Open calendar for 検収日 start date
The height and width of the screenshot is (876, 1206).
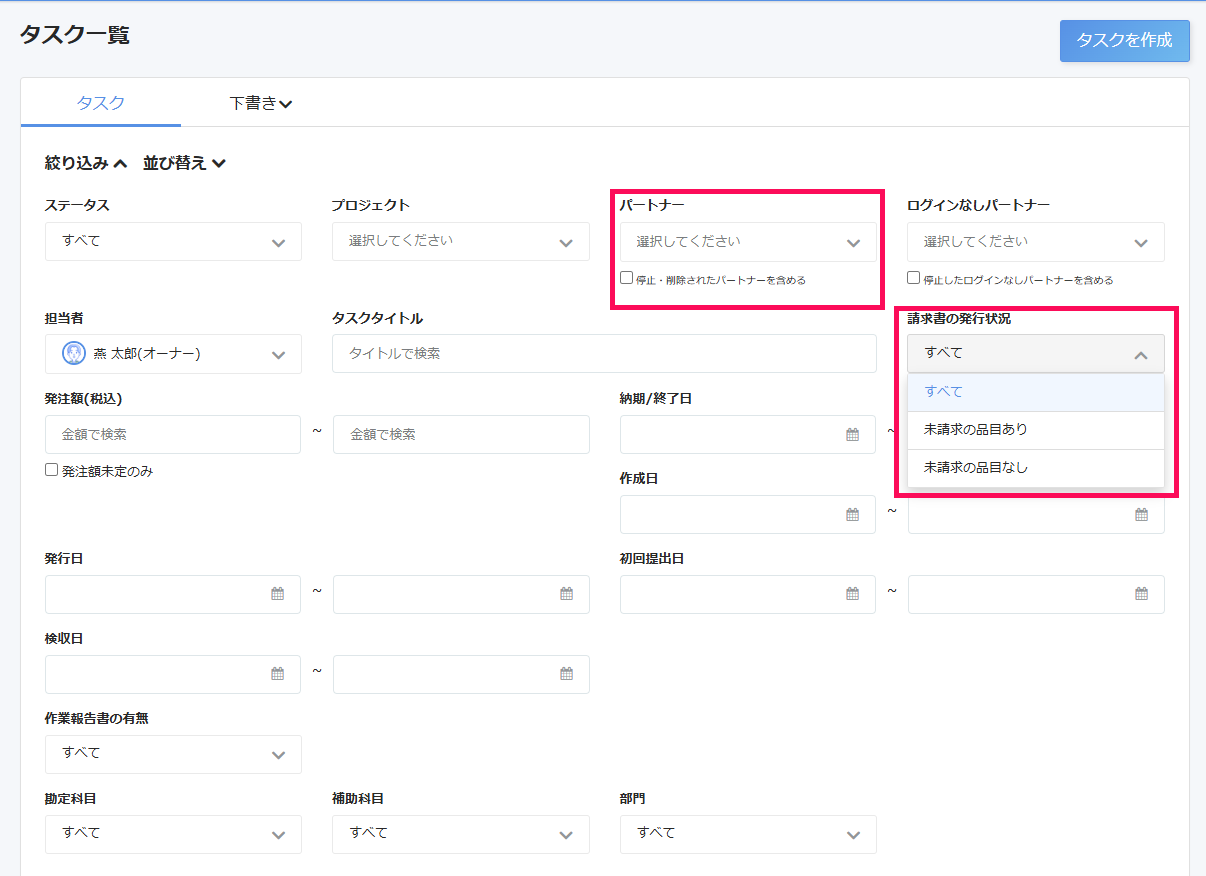click(x=278, y=674)
